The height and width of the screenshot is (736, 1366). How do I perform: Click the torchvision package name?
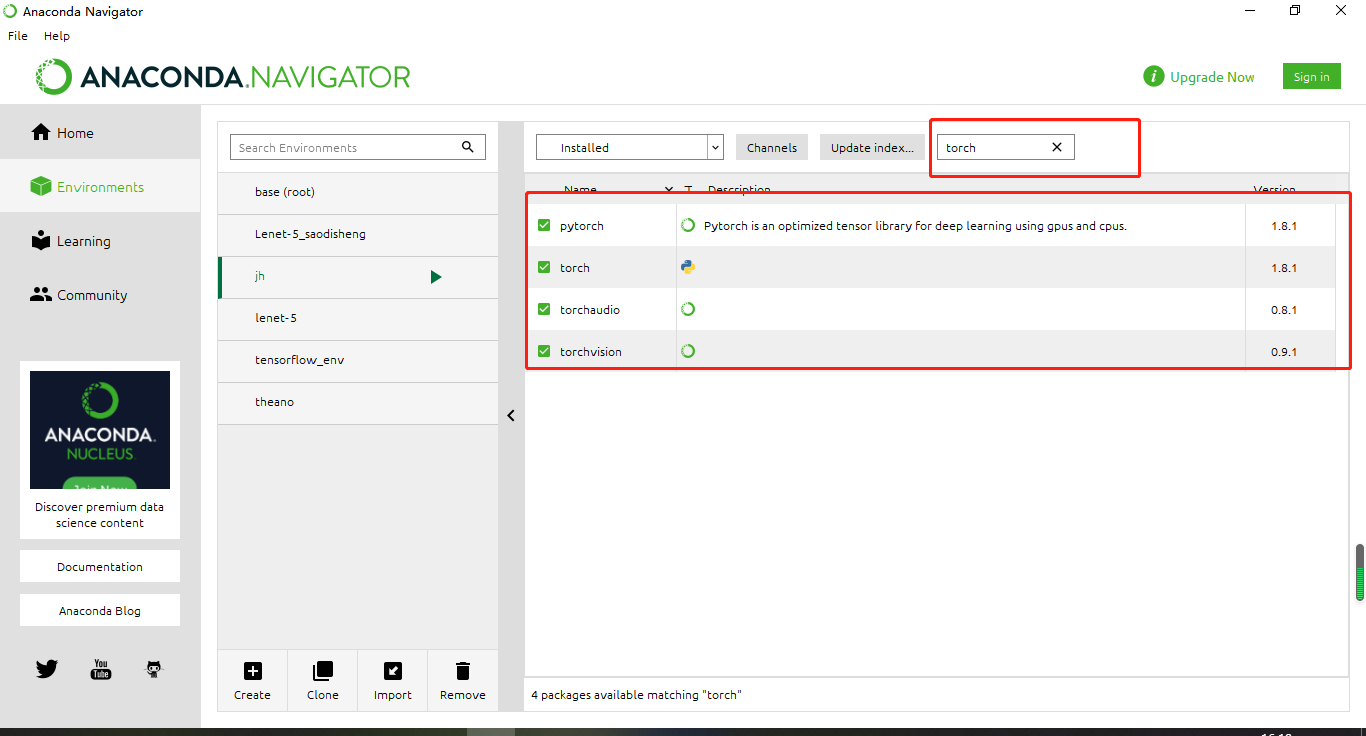(x=591, y=352)
